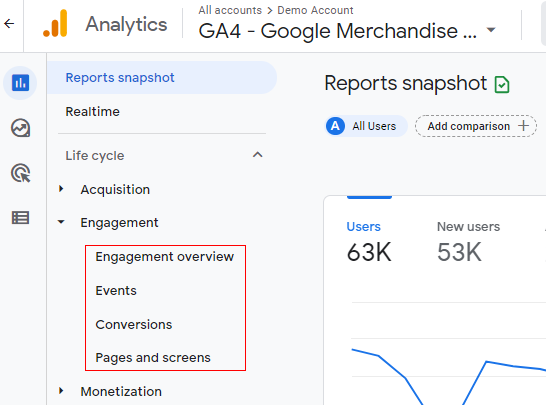Screen dimensions: 546x405
Task: Open the Conversions report
Action: 134,325
